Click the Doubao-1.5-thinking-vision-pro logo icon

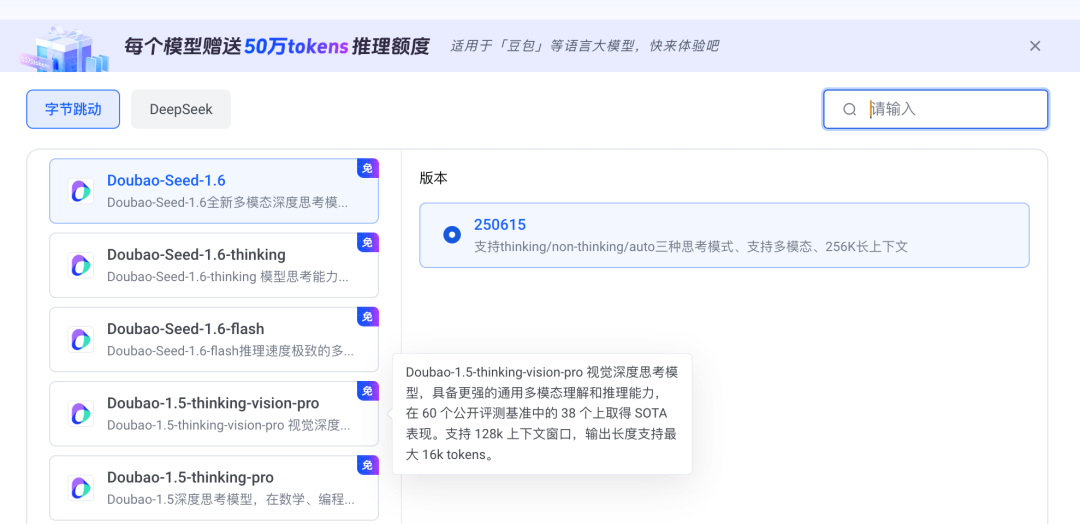tap(81, 414)
